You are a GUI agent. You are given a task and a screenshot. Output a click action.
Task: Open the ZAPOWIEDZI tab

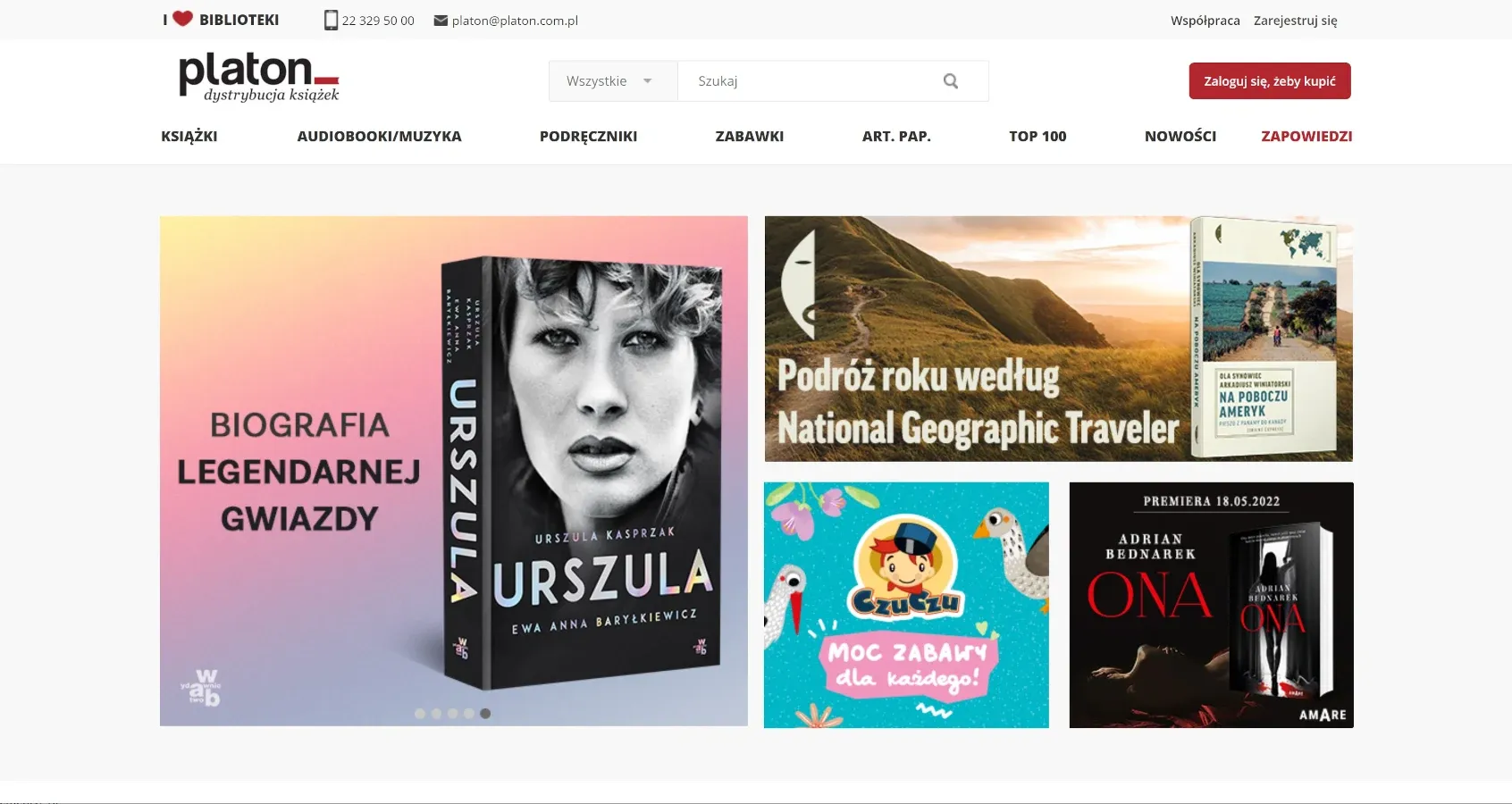point(1306,137)
